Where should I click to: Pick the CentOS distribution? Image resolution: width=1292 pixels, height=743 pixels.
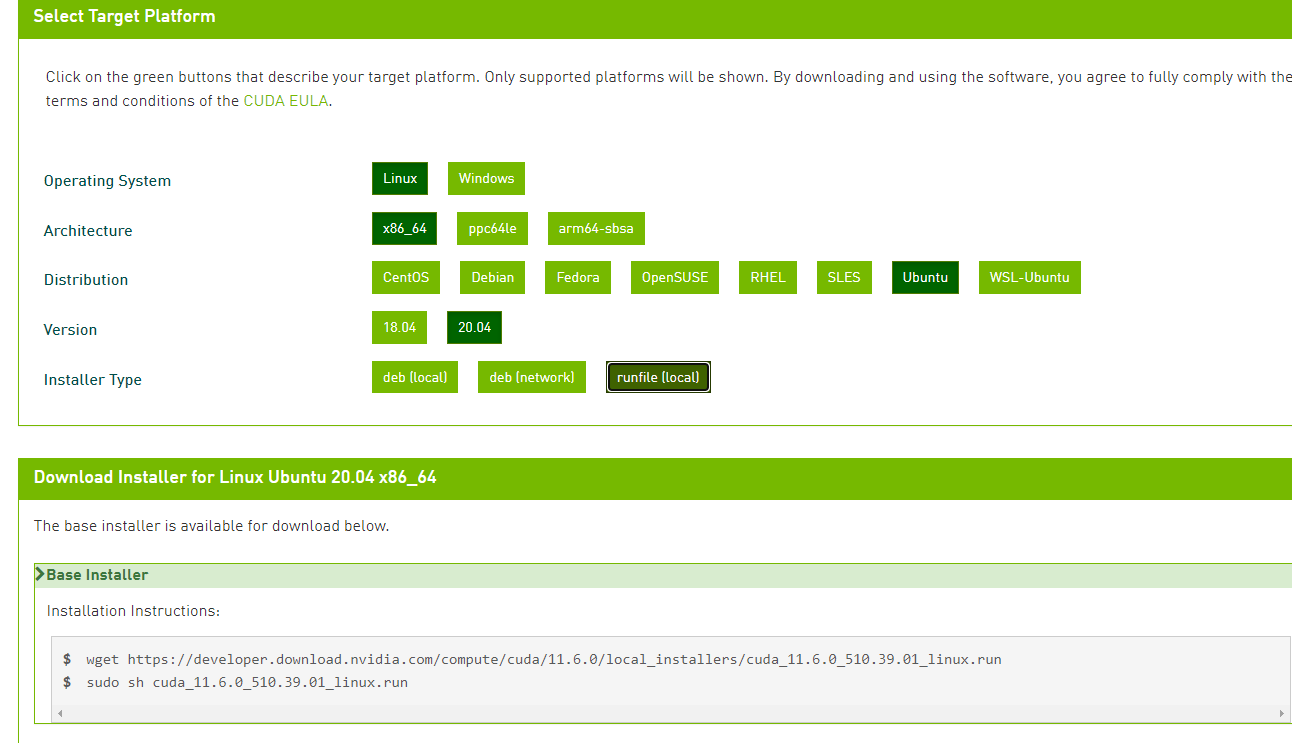[x=406, y=278]
